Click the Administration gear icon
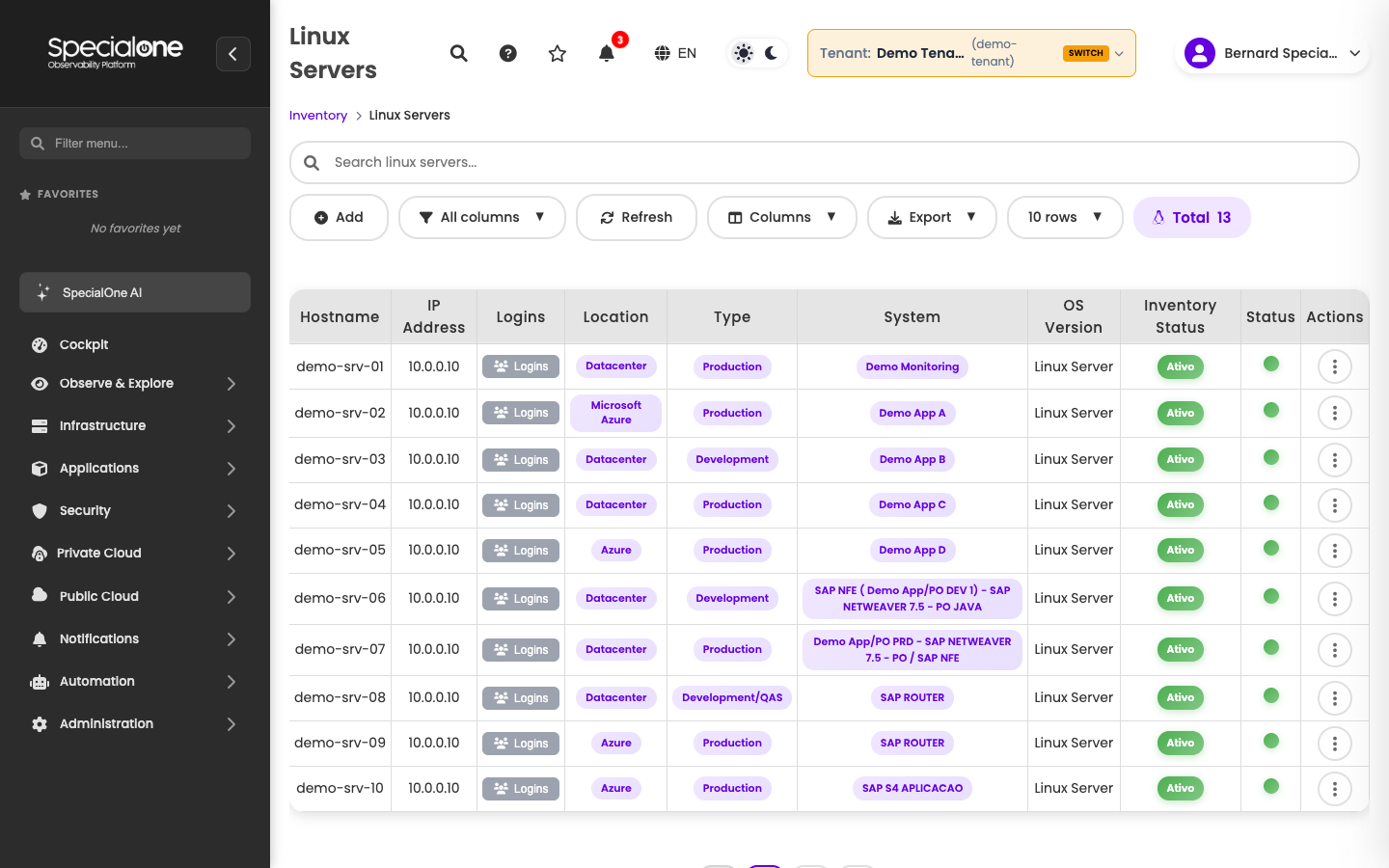 click(40, 723)
